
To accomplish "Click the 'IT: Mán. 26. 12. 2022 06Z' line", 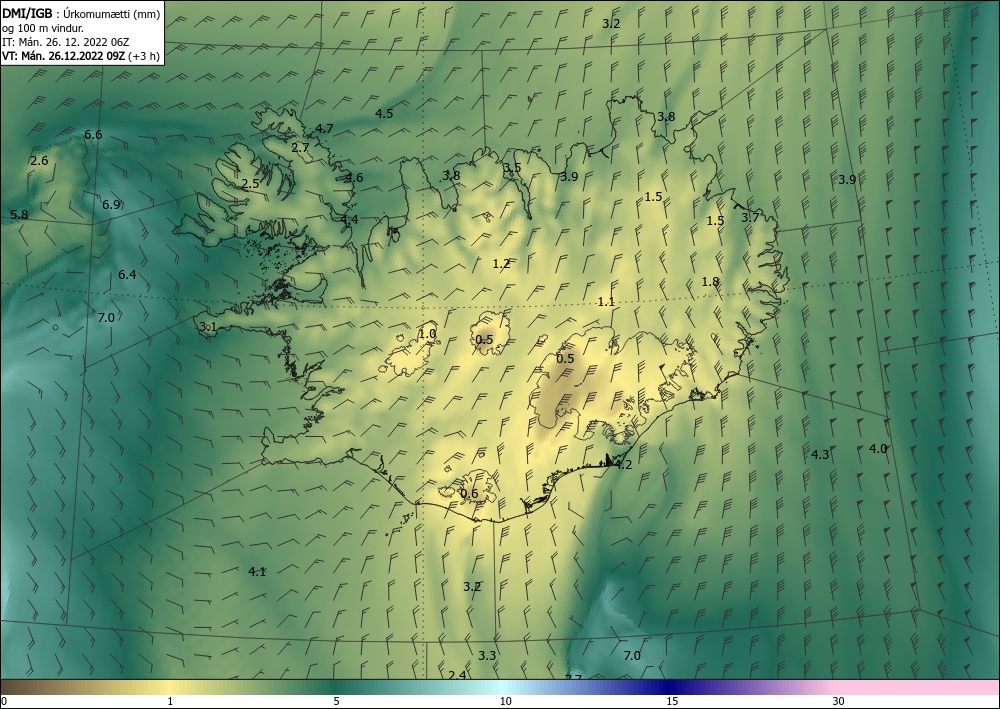I will coord(66,42).
